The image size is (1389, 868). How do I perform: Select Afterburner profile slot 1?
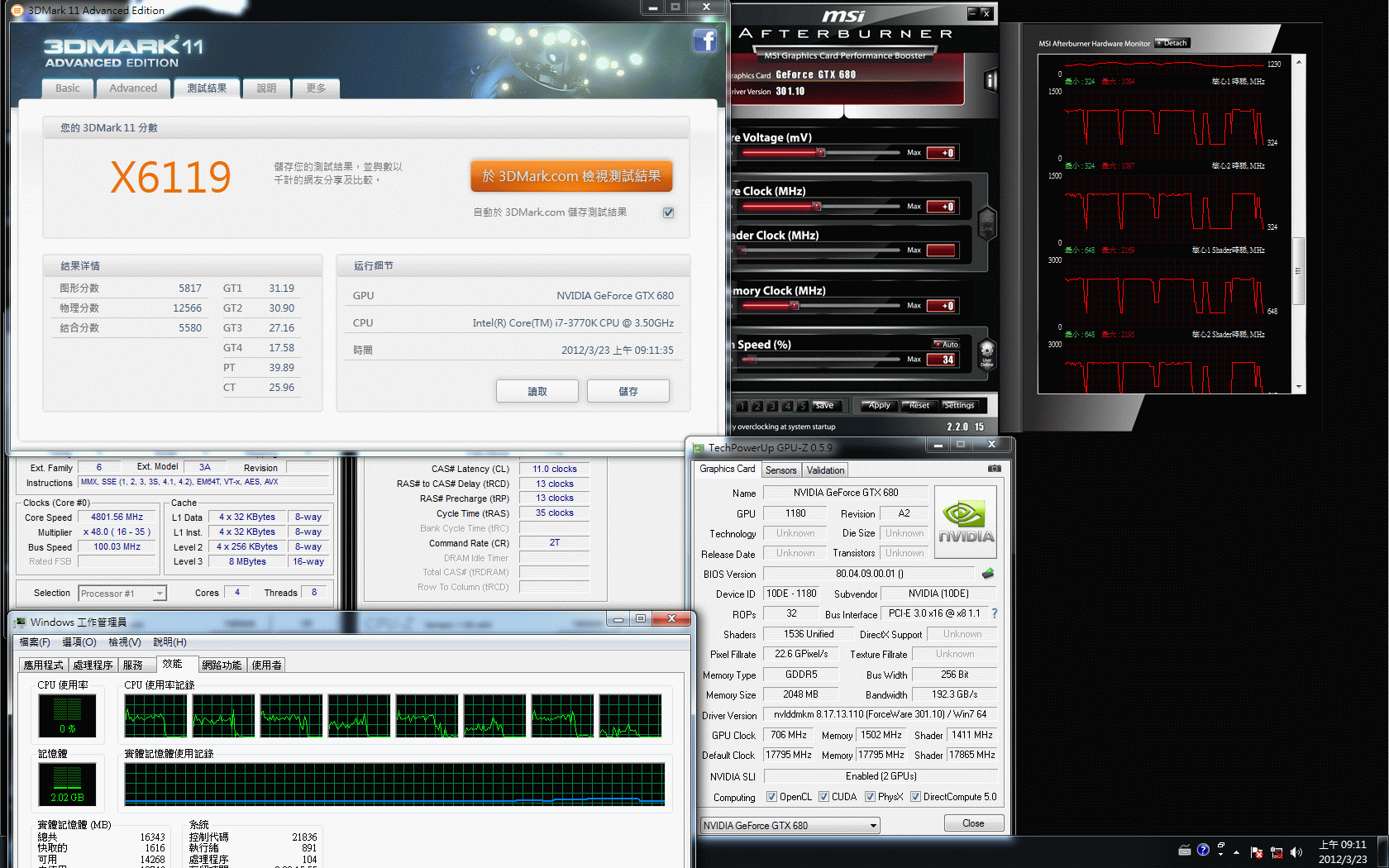click(742, 406)
